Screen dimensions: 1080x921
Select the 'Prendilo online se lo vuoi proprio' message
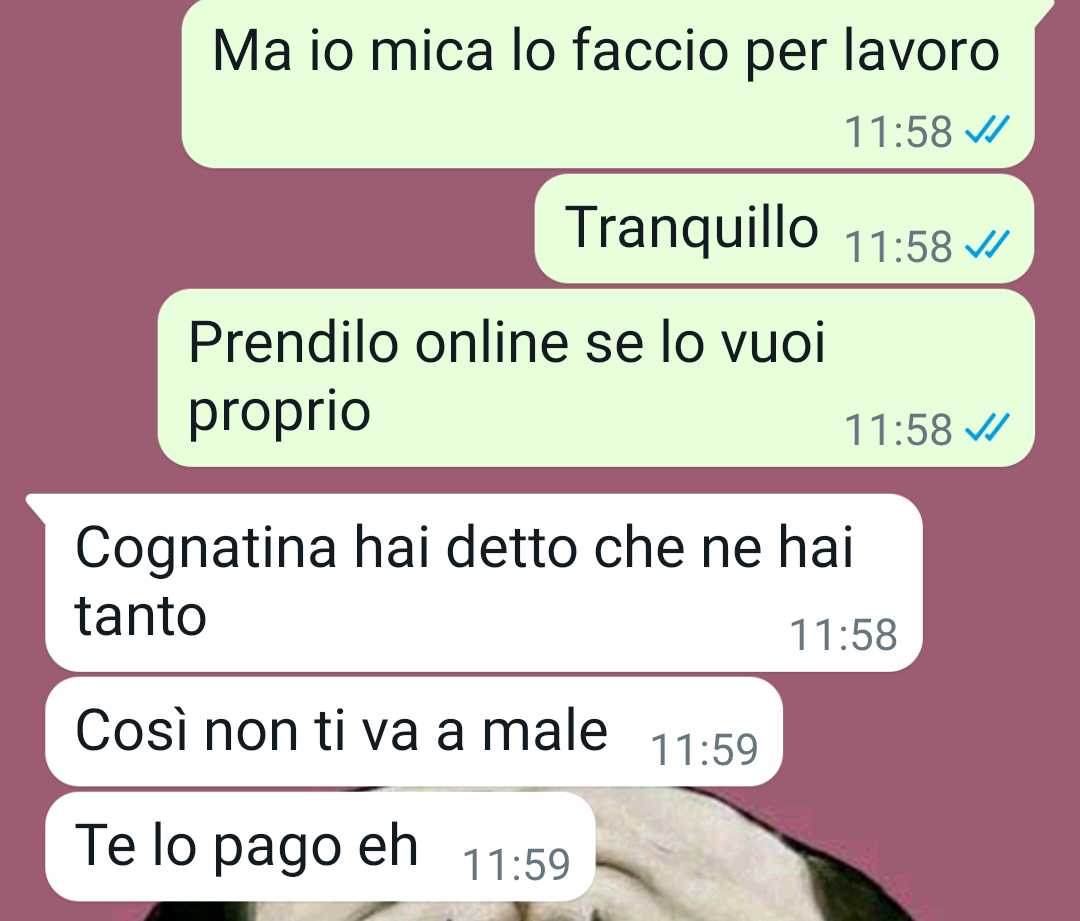tap(596, 377)
